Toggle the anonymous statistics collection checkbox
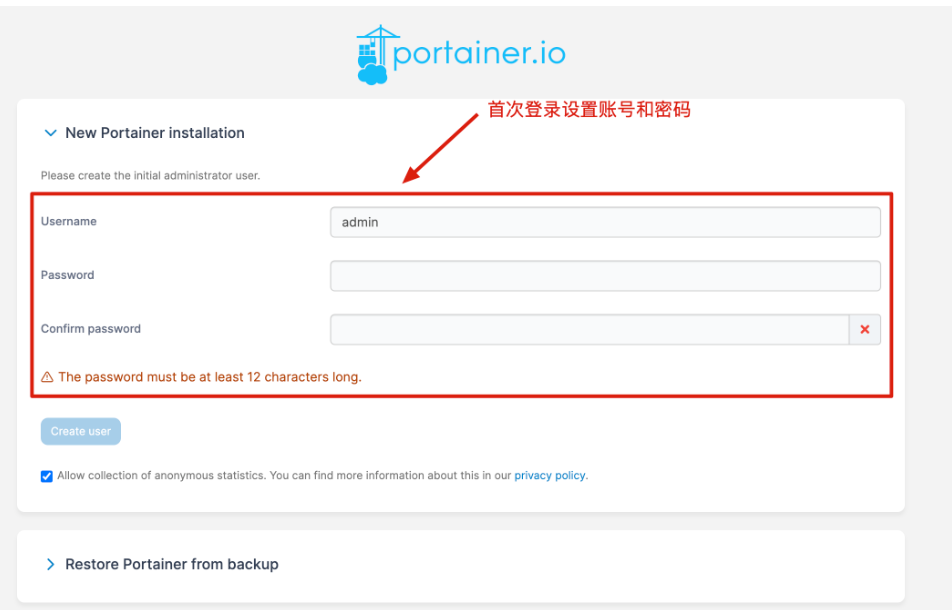 coord(47,476)
